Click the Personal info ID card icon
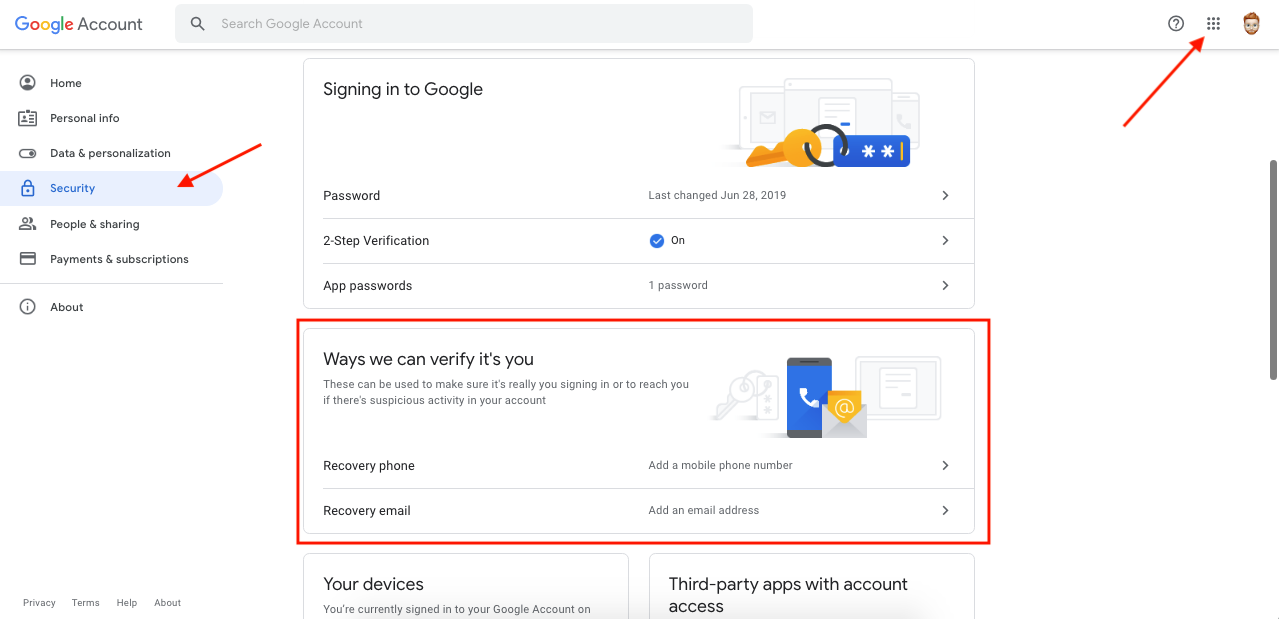The height and width of the screenshot is (619, 1279). coord(28,118)
